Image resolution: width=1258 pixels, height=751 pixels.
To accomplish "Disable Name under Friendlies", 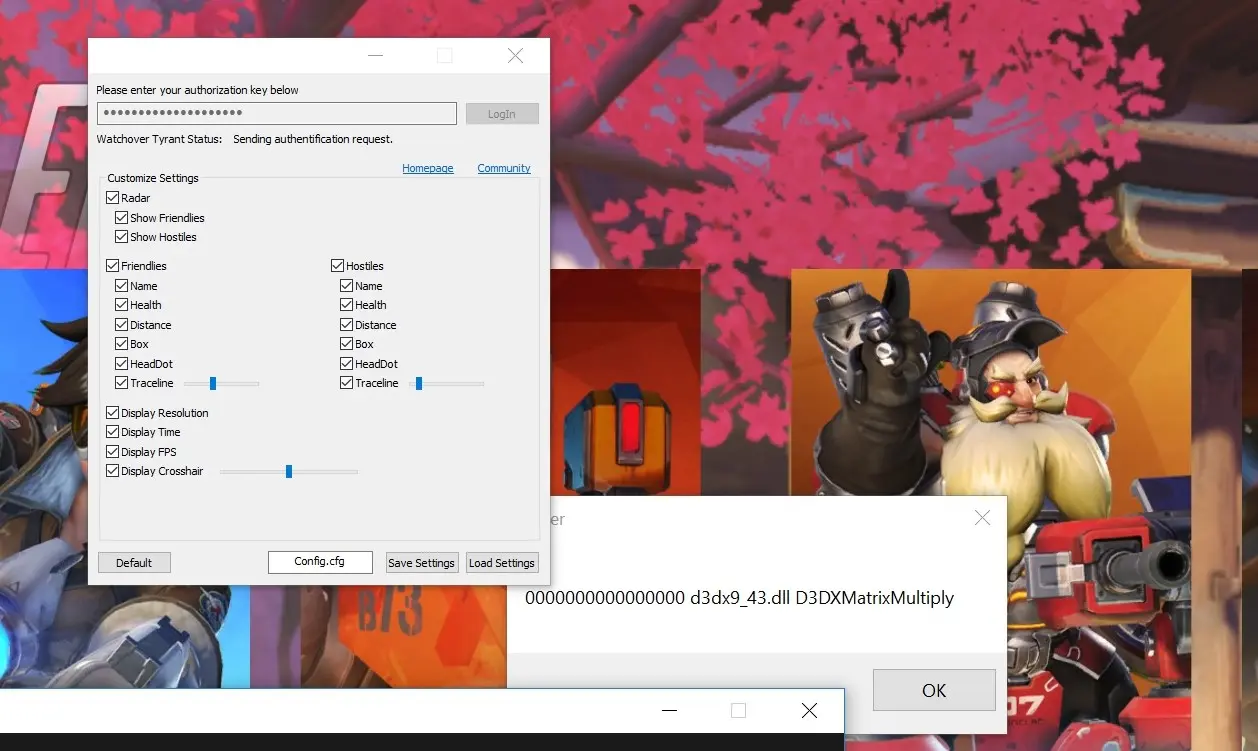I will click(121, 286).
